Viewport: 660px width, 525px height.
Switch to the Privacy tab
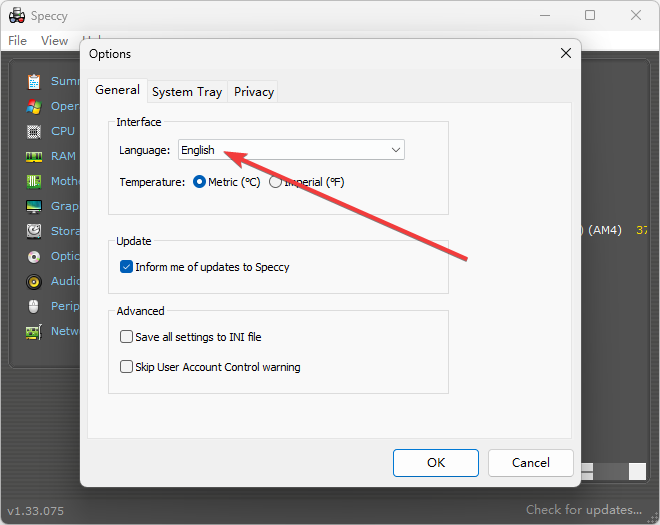coord(254,92)
